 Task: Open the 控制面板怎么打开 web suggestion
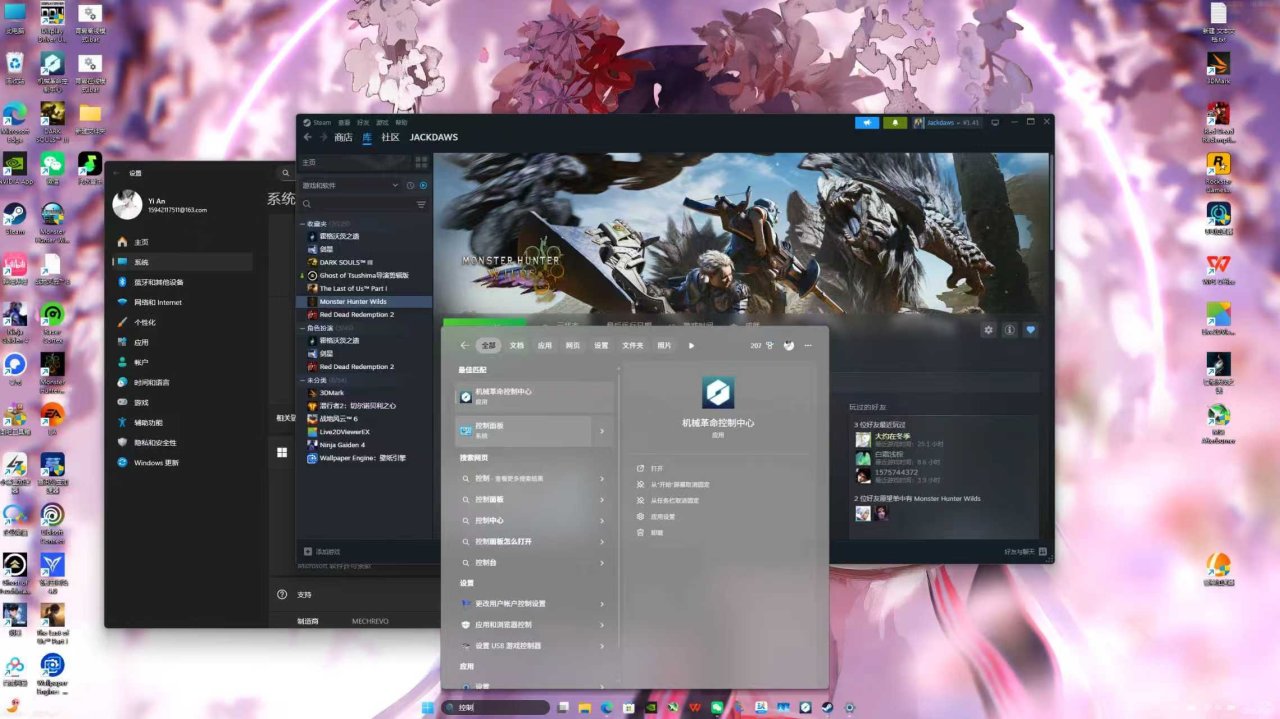(x=534, y=542)
